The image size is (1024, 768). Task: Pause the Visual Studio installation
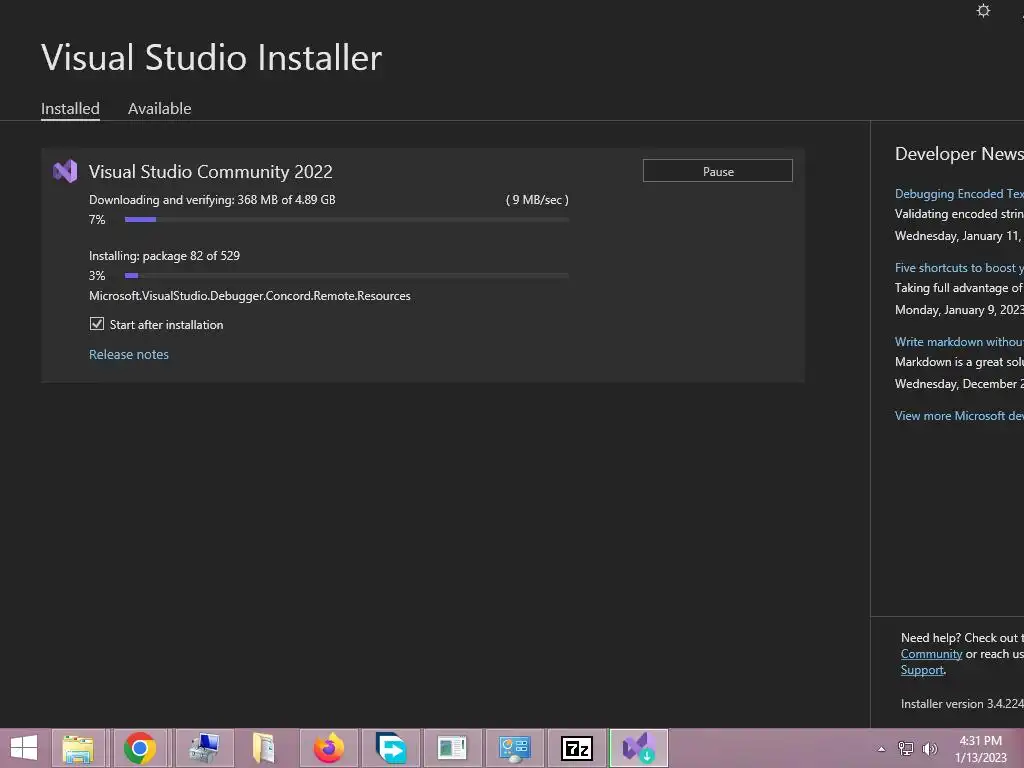click(718, 171)
